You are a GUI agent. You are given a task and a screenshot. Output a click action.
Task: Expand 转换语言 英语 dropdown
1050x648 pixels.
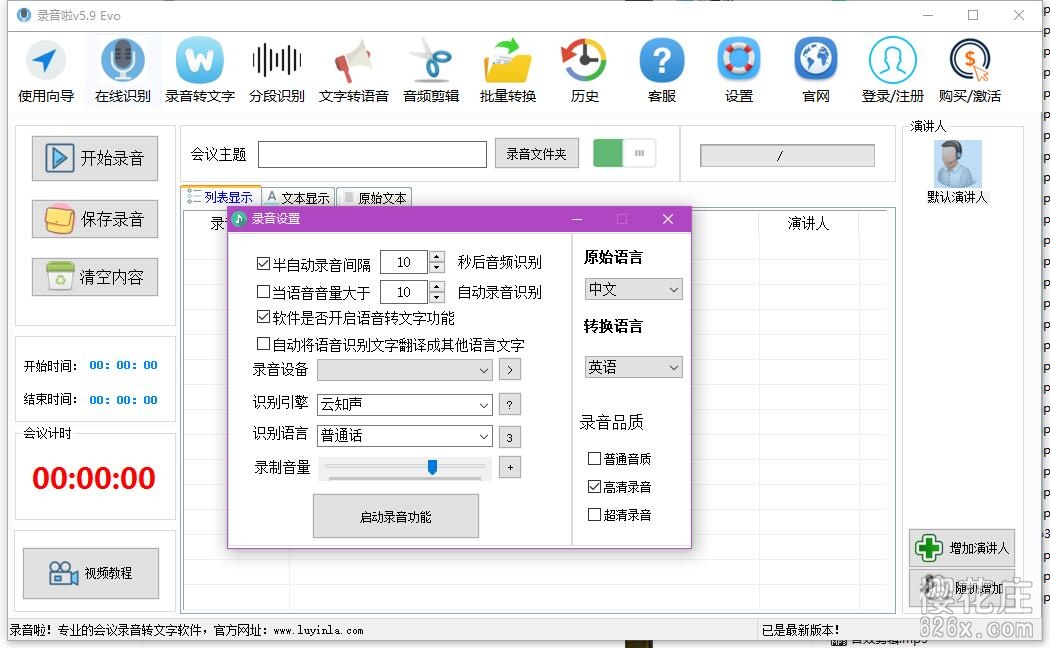pos(633,367)
